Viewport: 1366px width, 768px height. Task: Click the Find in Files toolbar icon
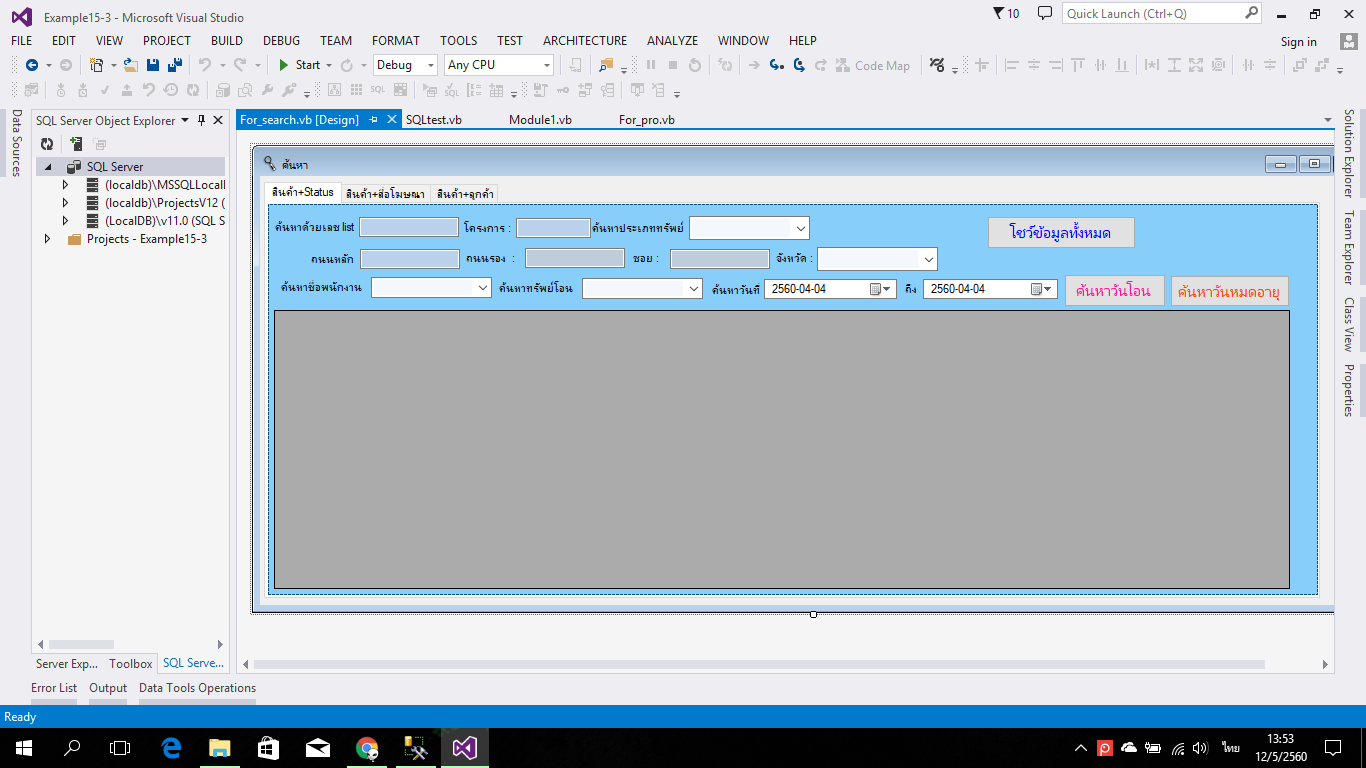(x=605, y=65)
